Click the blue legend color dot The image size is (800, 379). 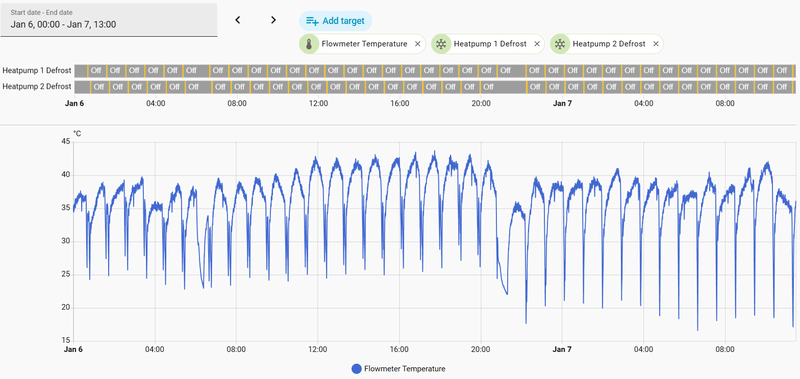point(357,368)
